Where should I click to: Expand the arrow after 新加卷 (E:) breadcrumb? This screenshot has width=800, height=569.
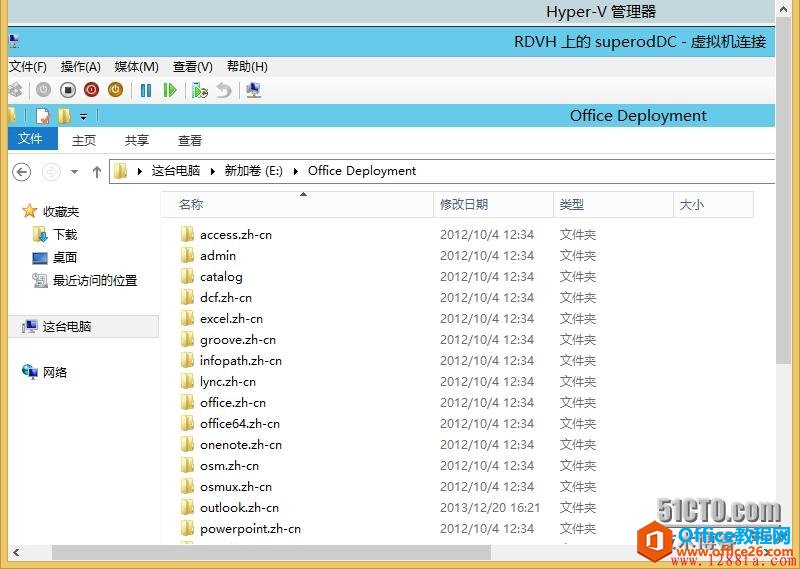pos(296,171)
